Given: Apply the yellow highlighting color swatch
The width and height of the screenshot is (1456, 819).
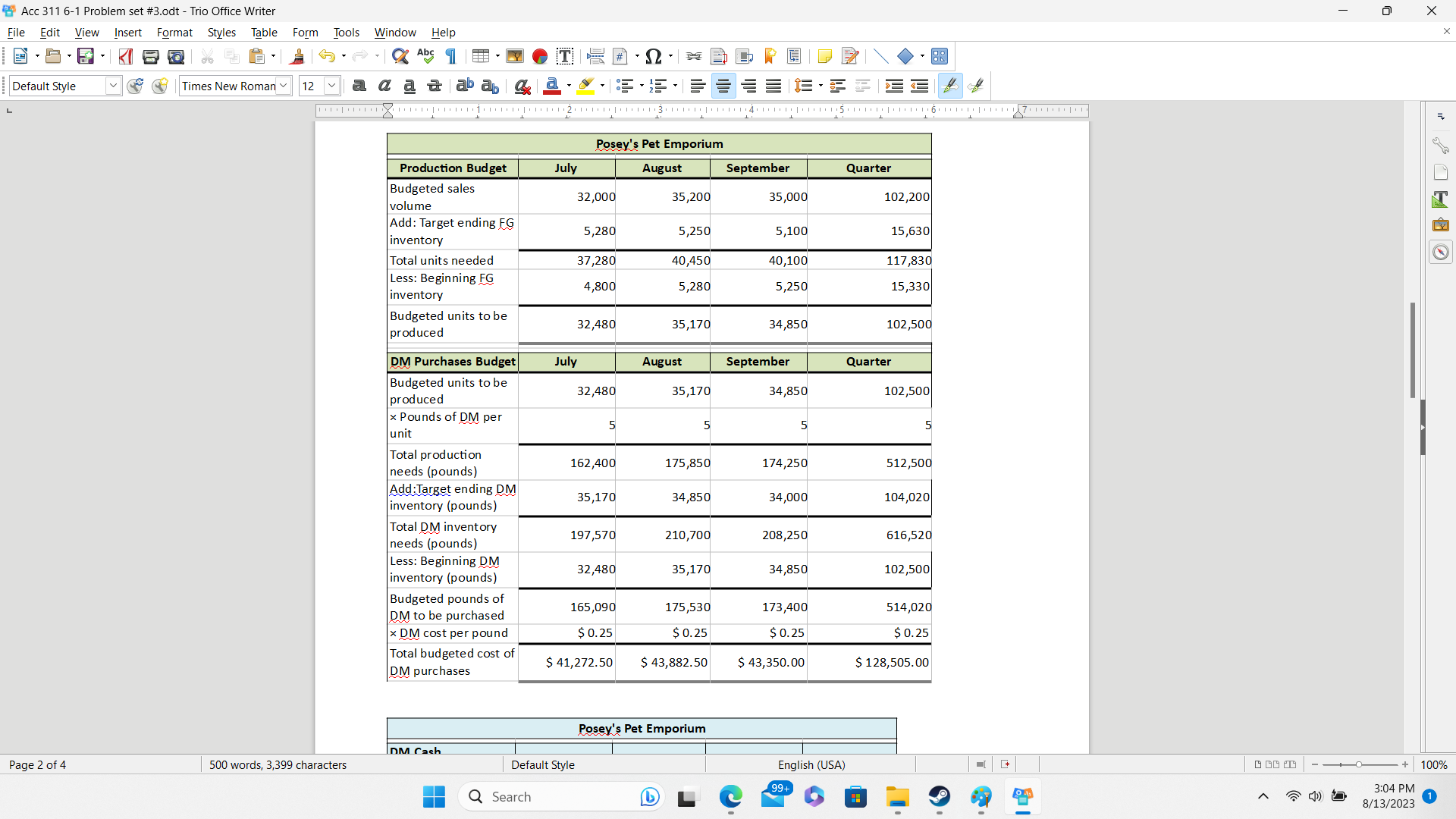Looking at the screenshot, I should (x=585, y=86).
